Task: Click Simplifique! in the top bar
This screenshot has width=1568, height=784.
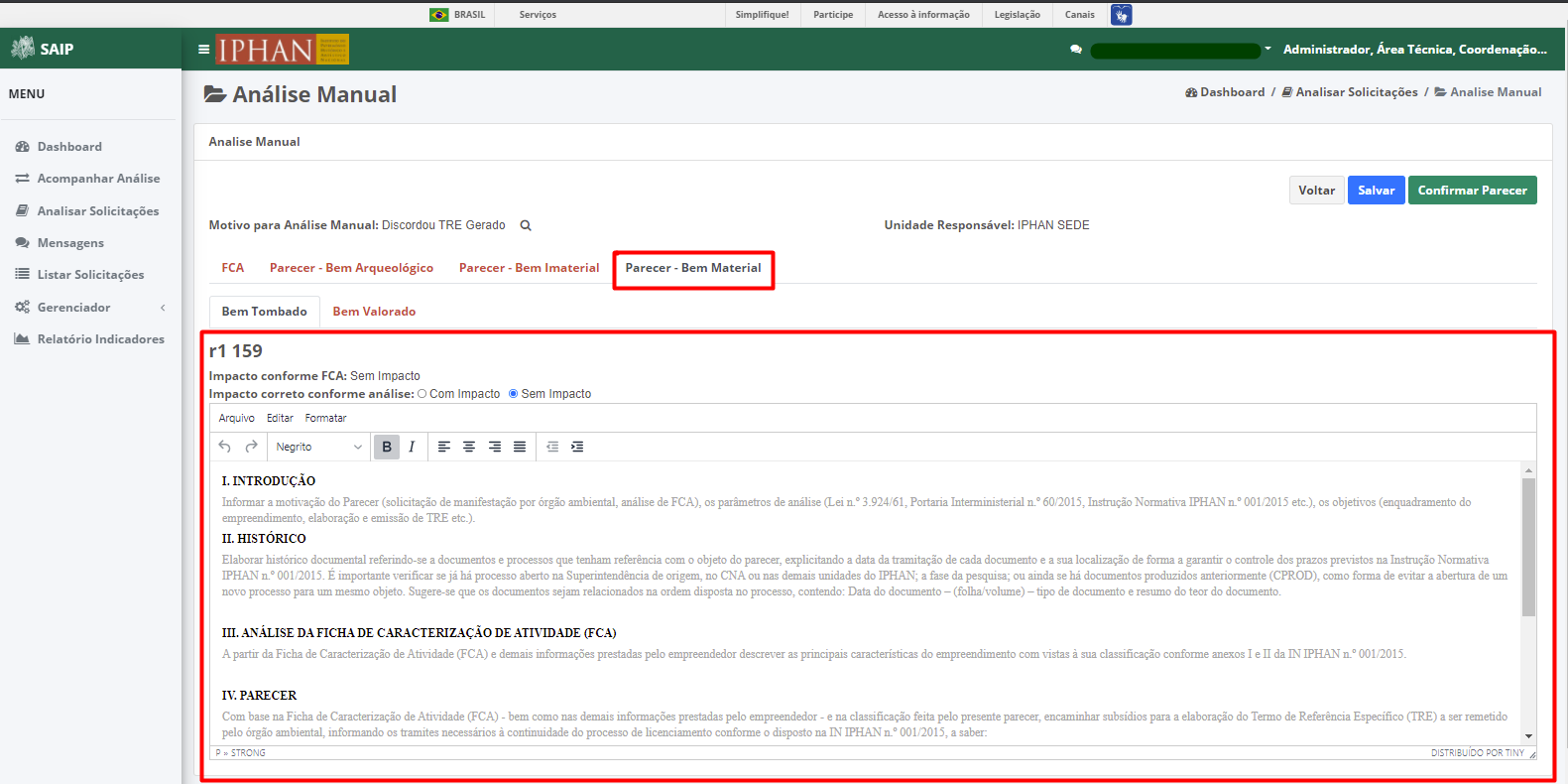Action: (x=763, y=15)
